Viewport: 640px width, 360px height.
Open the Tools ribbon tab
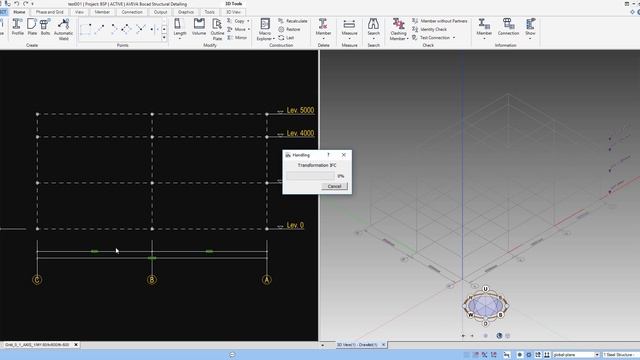coord(209,12)
